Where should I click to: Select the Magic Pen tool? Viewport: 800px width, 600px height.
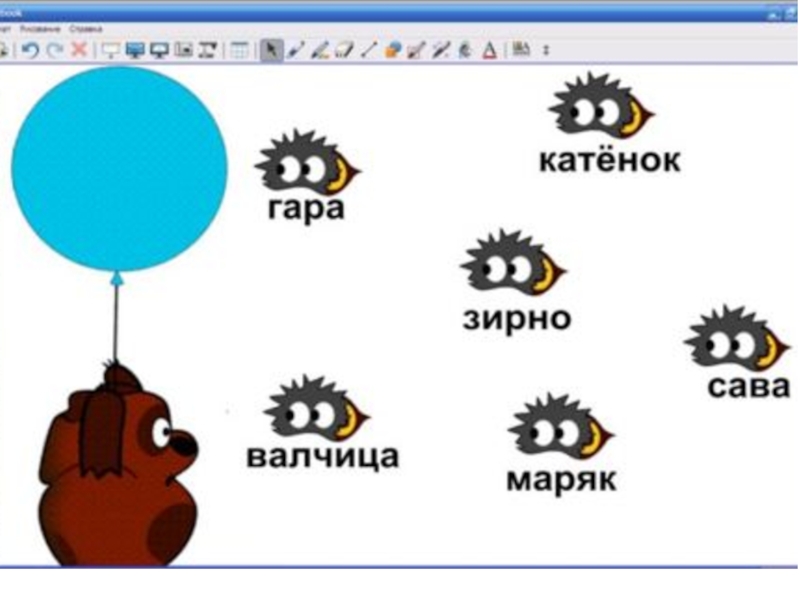click(440, 50)
